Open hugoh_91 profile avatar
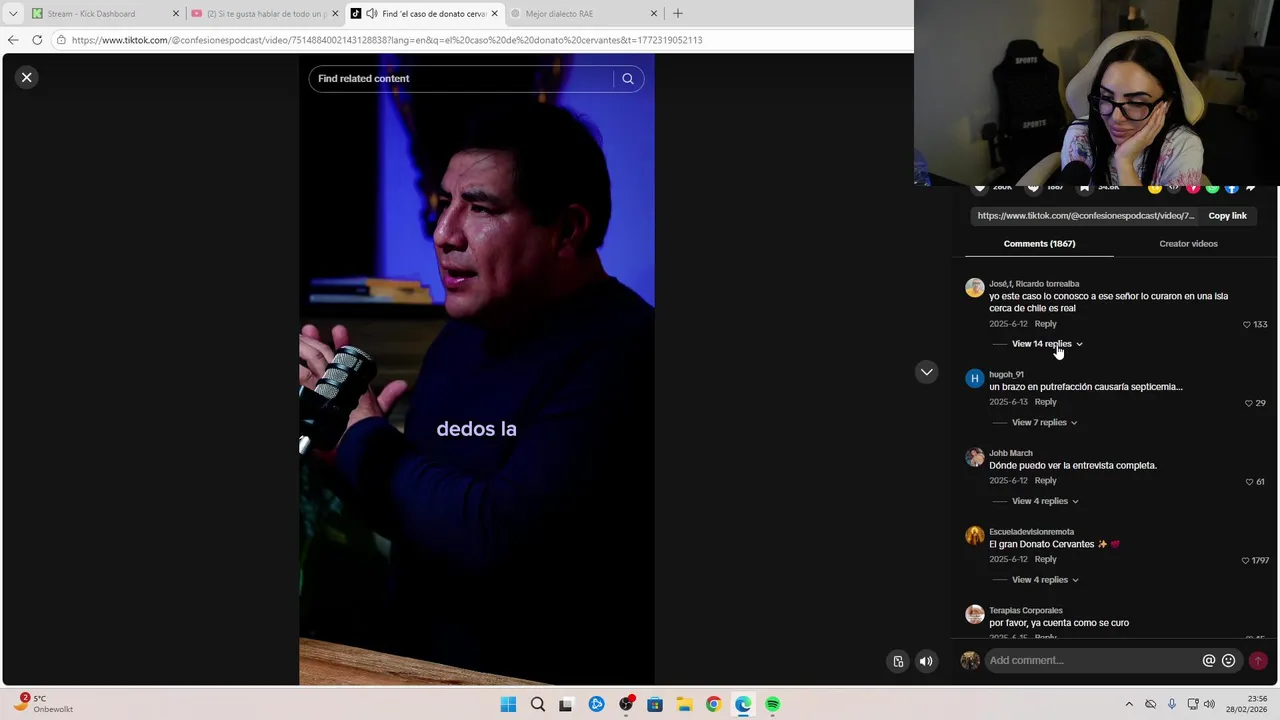 (x=975, y=379)
